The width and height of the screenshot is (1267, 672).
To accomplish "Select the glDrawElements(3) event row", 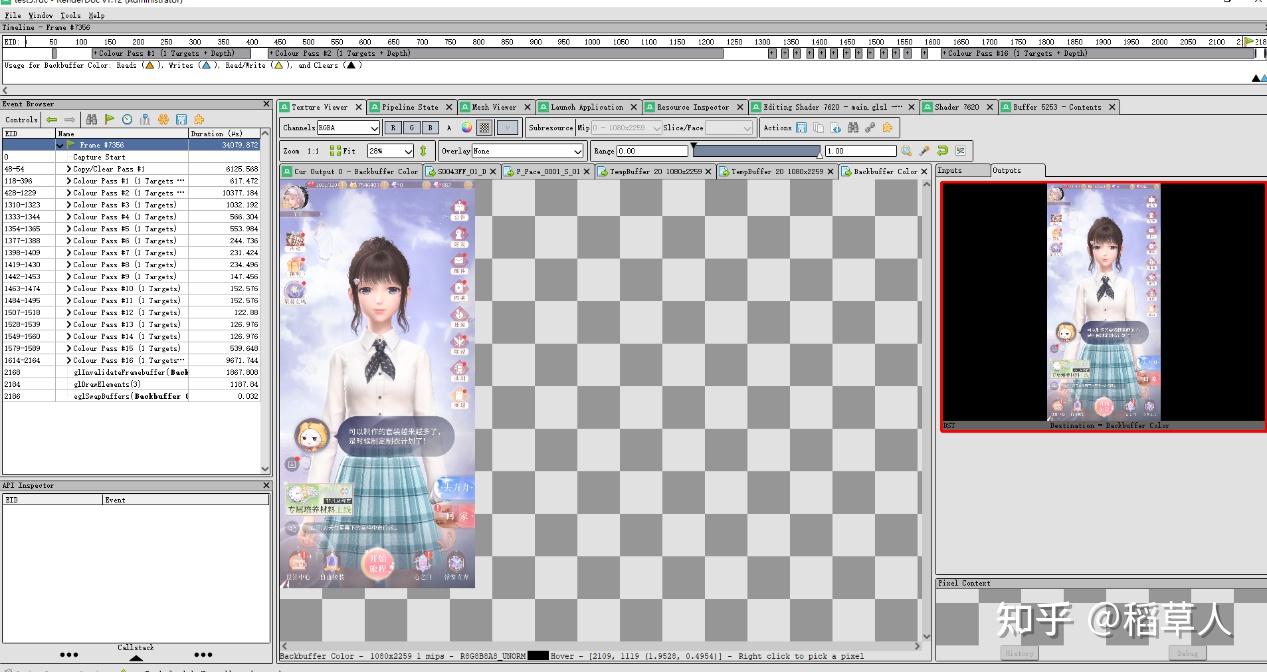I will [130, 384].
